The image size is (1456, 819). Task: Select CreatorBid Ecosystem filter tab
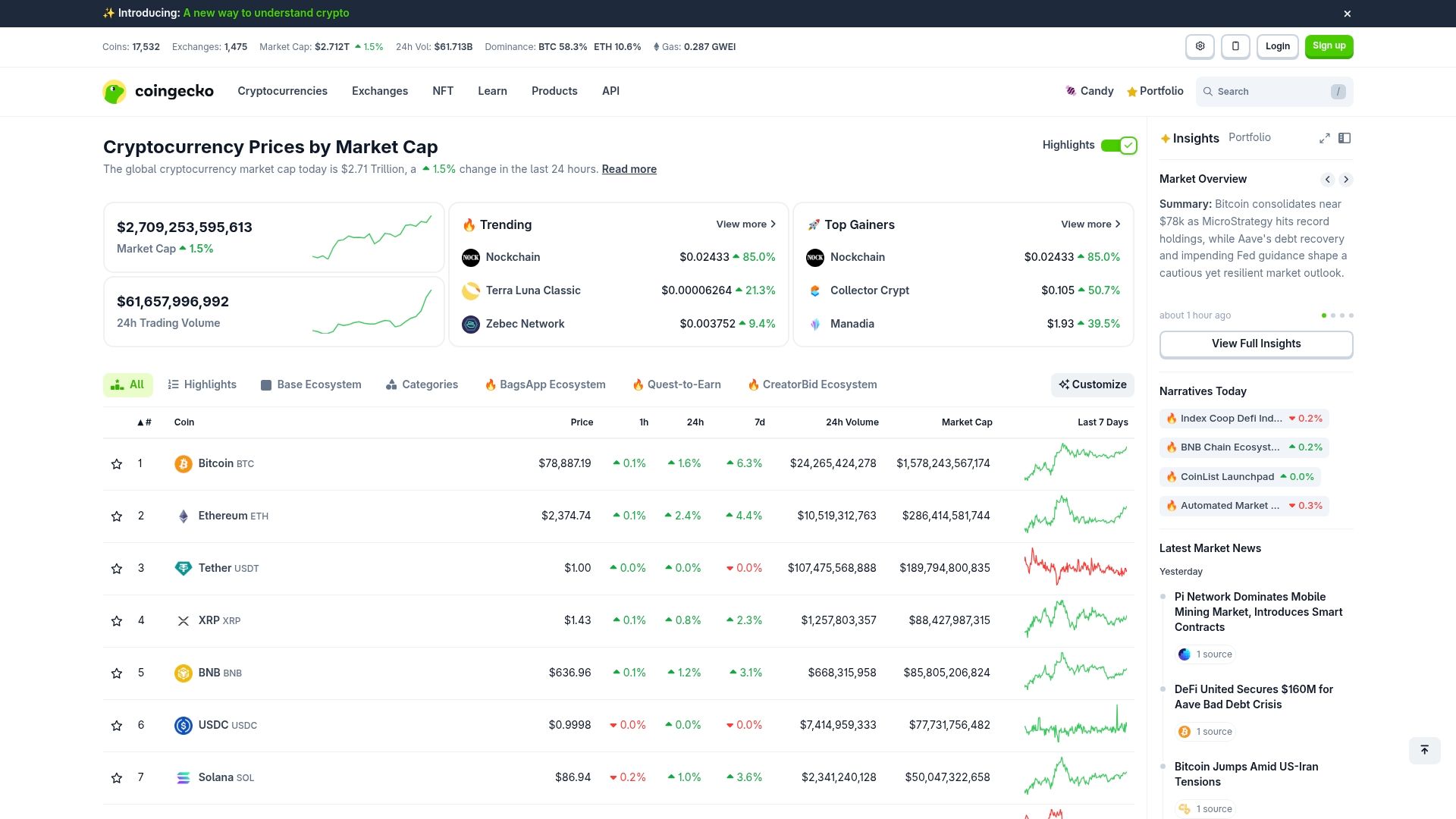coord(812,385)
